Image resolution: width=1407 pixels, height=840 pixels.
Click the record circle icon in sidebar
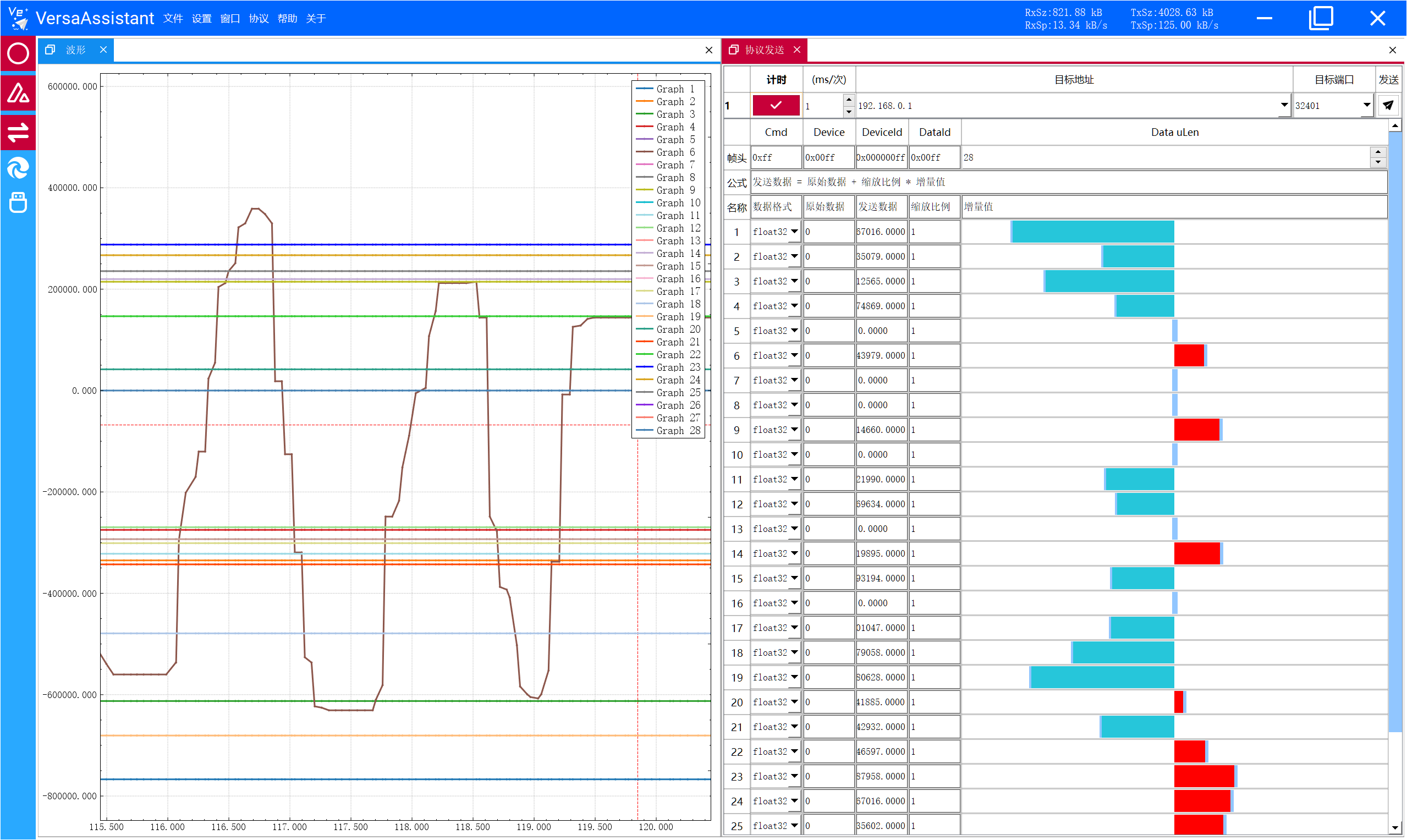[x=18, y=54]
